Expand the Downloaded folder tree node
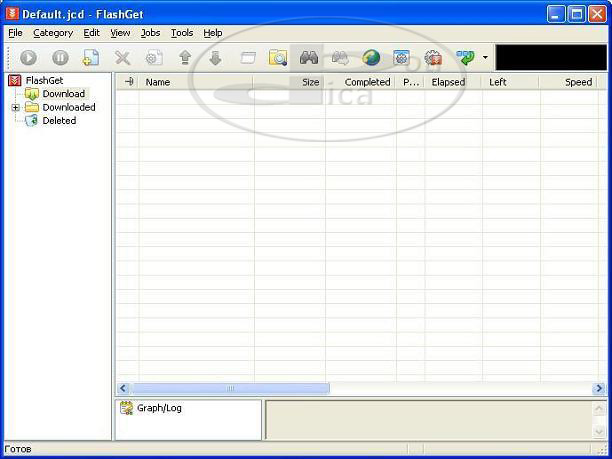Viewport: 612px width, 459px height. [16, 107]
